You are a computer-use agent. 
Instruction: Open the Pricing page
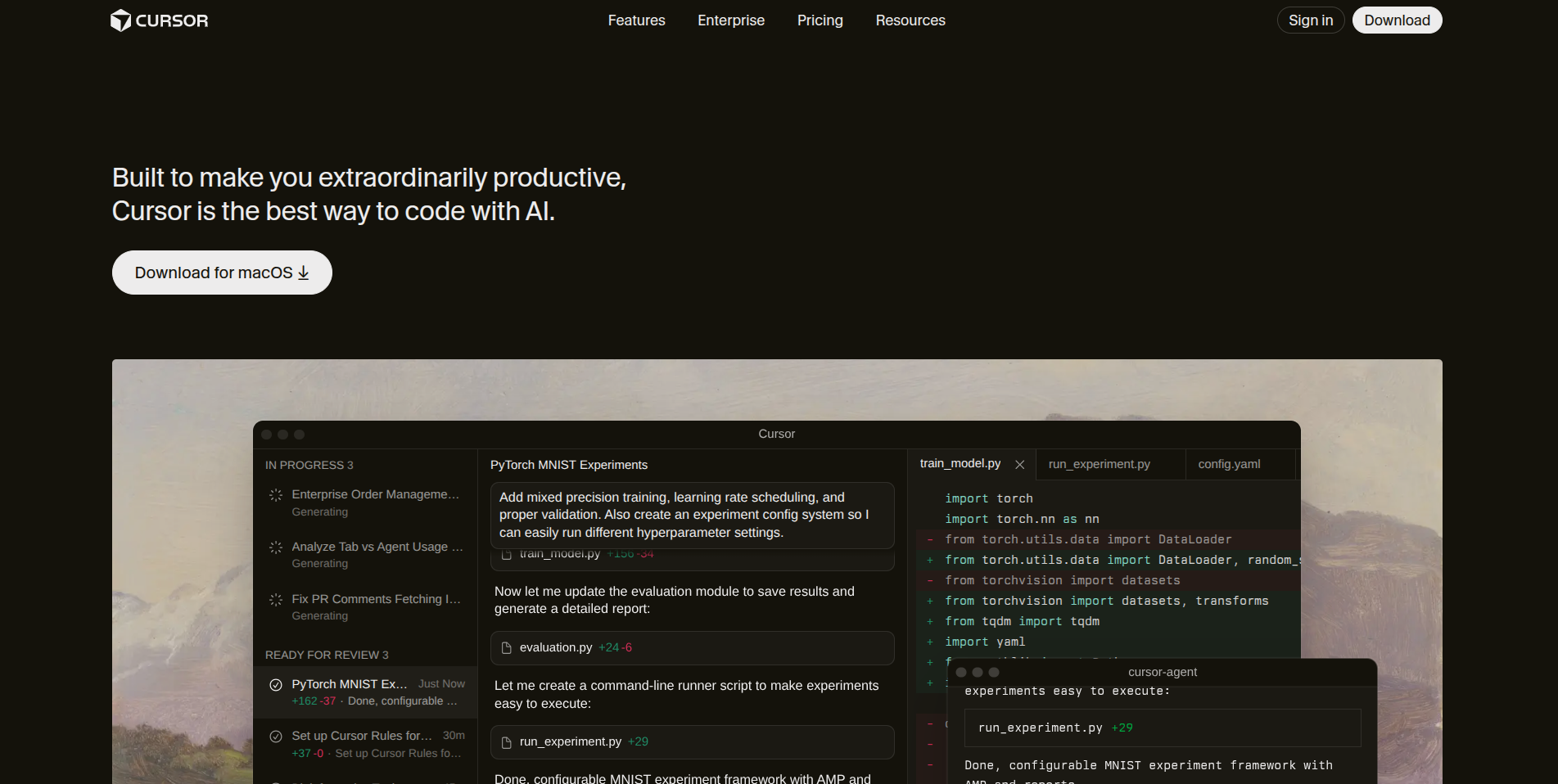tap(820, 20)
